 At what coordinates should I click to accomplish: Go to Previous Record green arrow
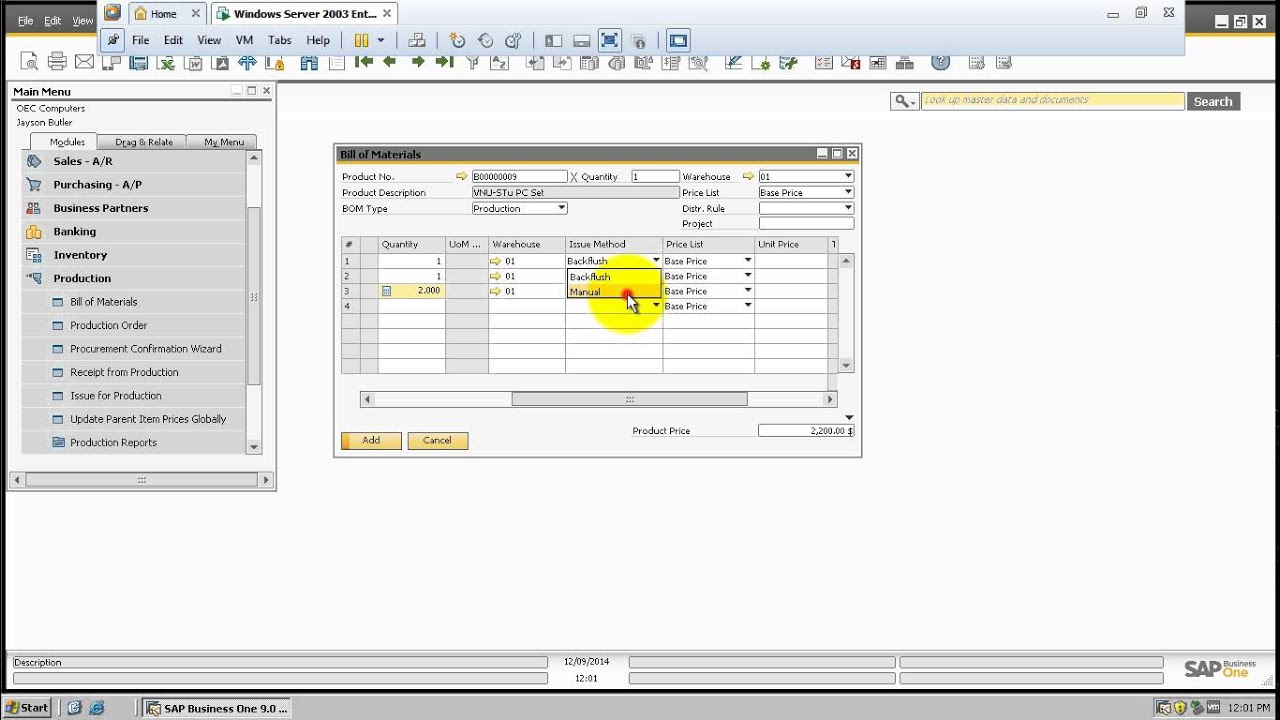390,62
